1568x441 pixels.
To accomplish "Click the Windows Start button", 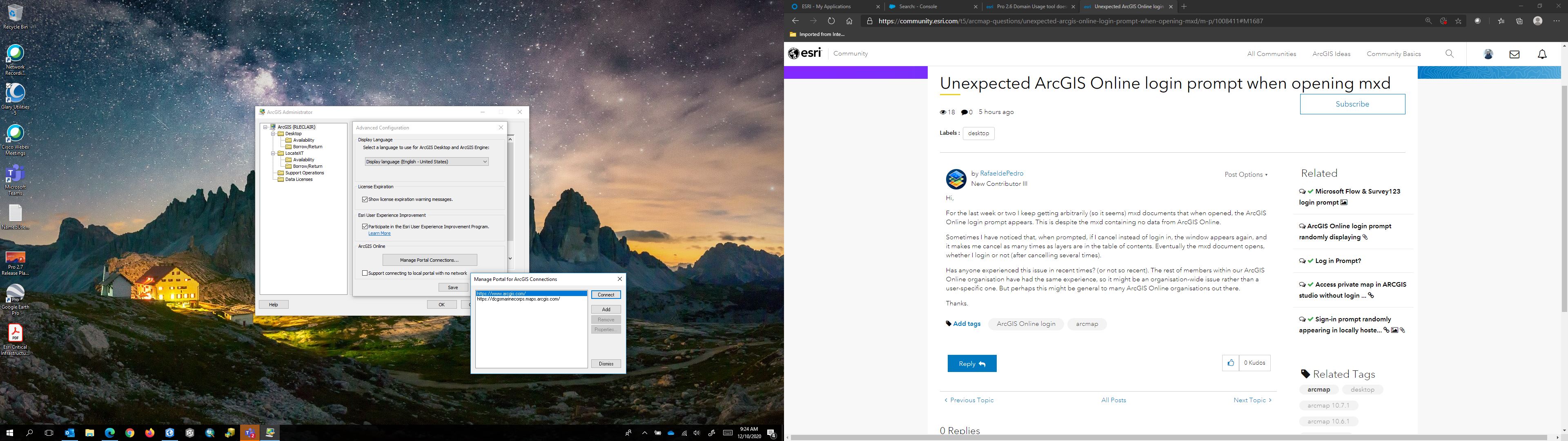I will click(x=10, y=433).
